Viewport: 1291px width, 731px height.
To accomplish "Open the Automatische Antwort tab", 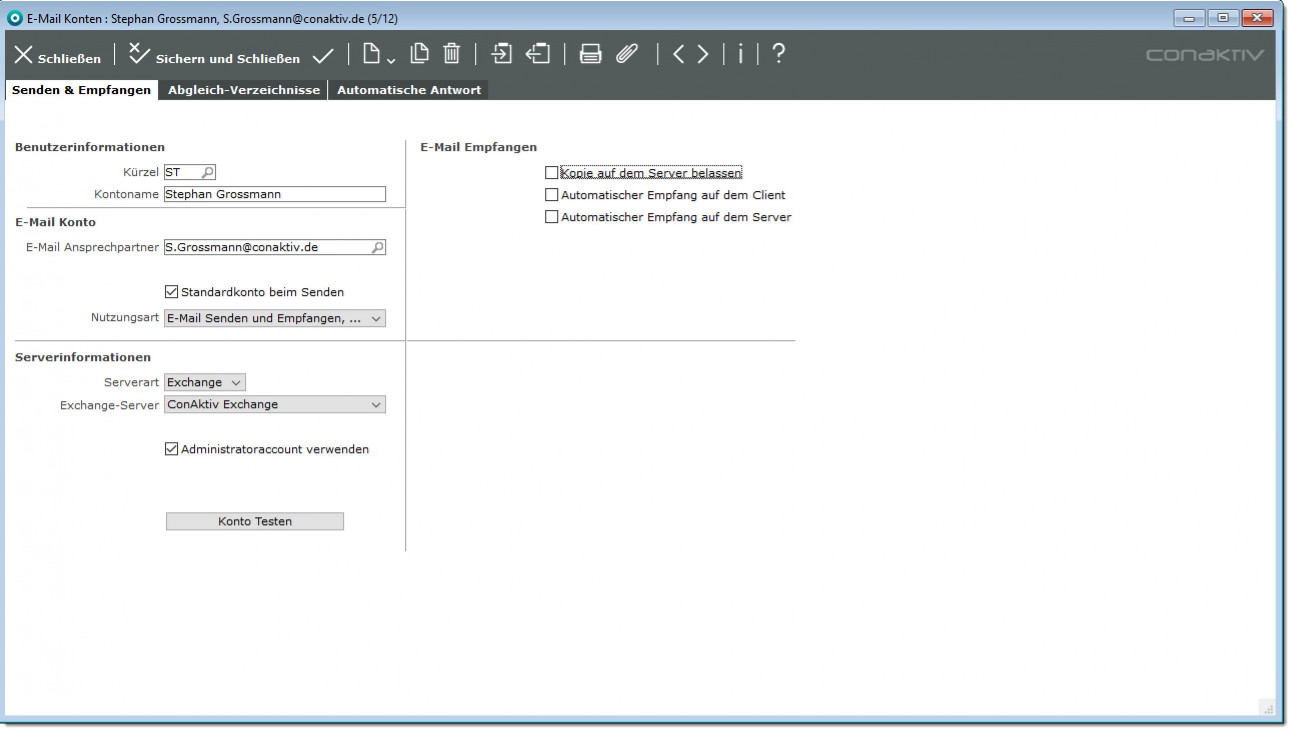I will tap(409, 90).
